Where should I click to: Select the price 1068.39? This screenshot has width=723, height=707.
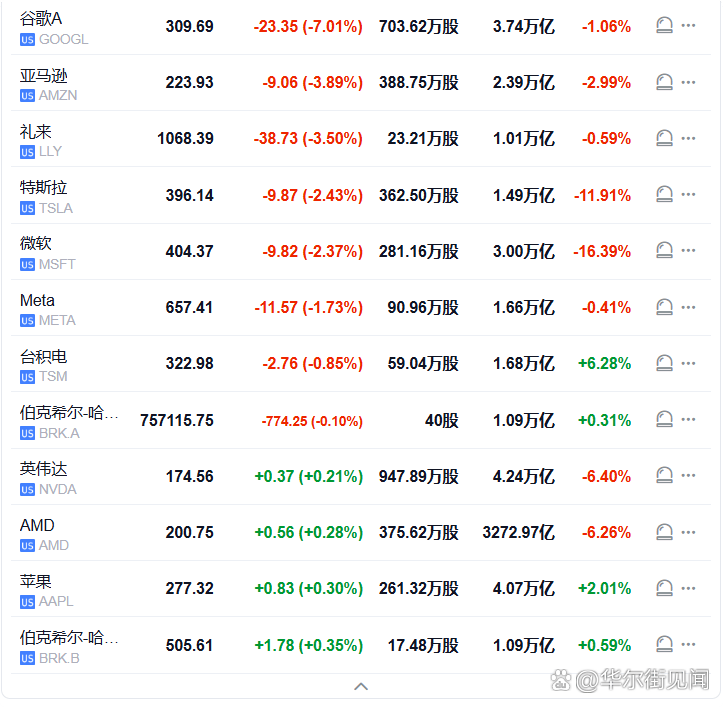point(185,138)
